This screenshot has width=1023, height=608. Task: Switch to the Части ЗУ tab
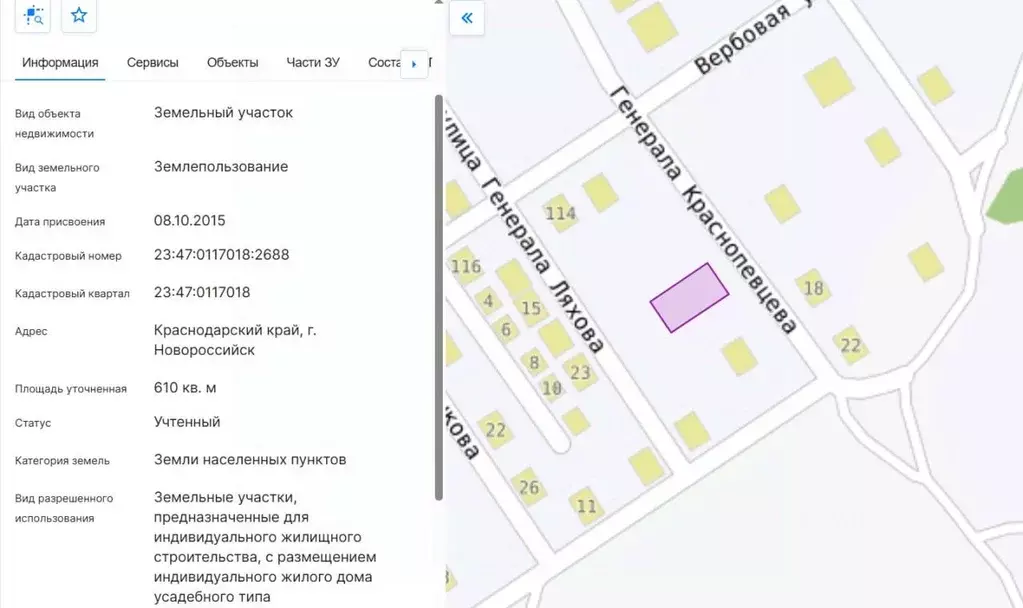coord(312,62)
